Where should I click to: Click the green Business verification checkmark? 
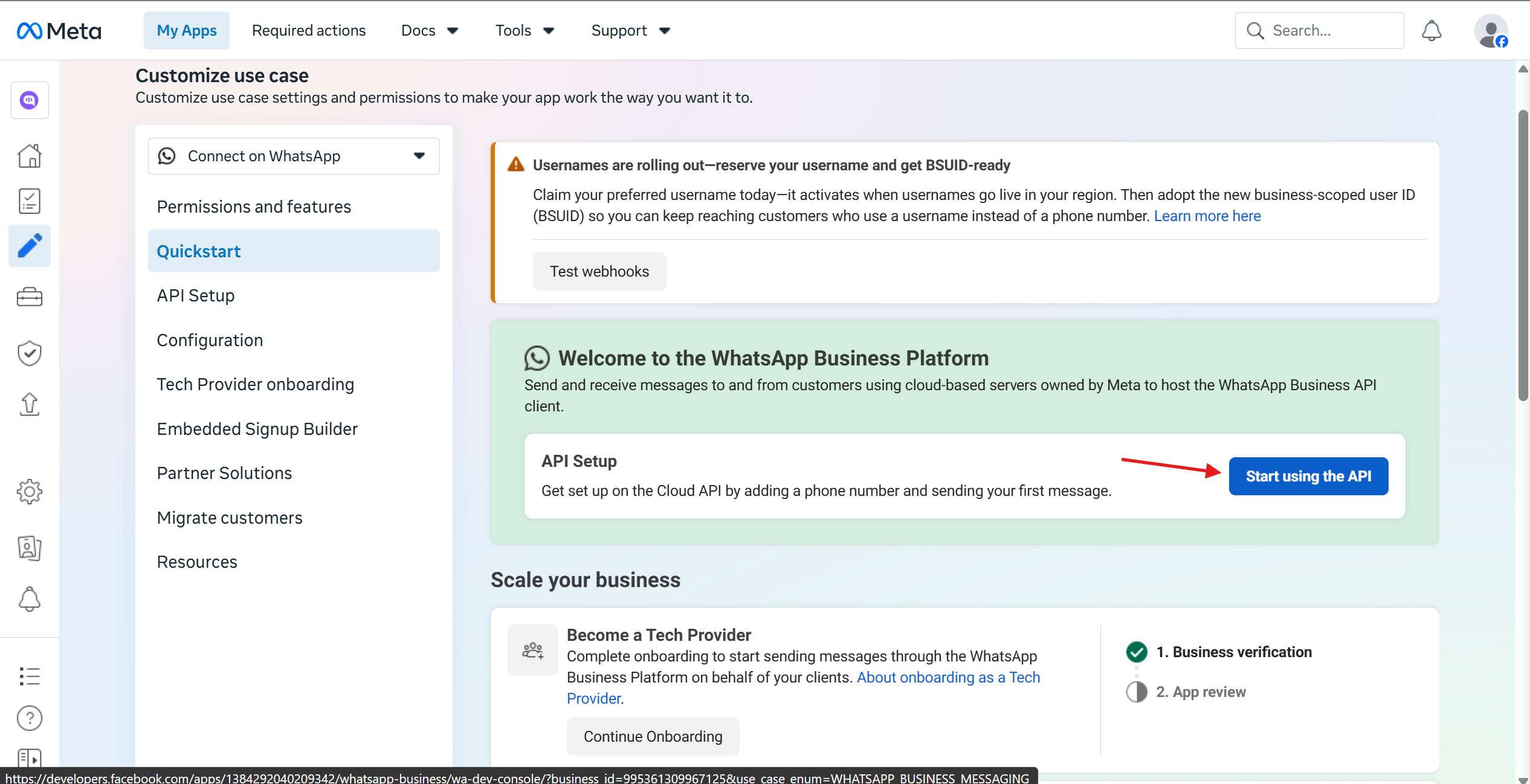[x=1137, y=652]
